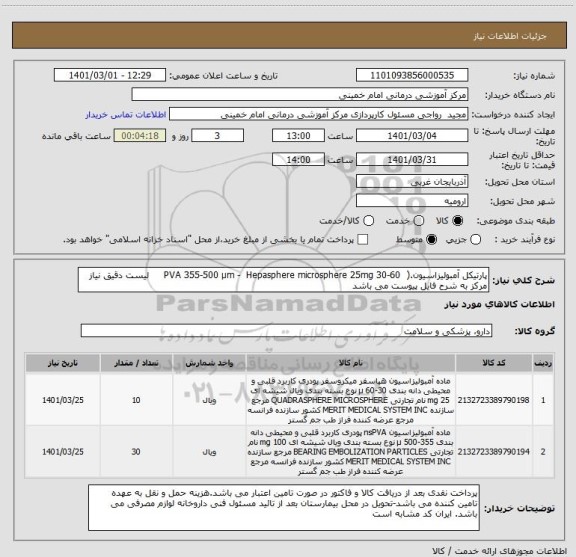
Task: Click the آذربایجان غربی province field
Action: click(412, 182)
